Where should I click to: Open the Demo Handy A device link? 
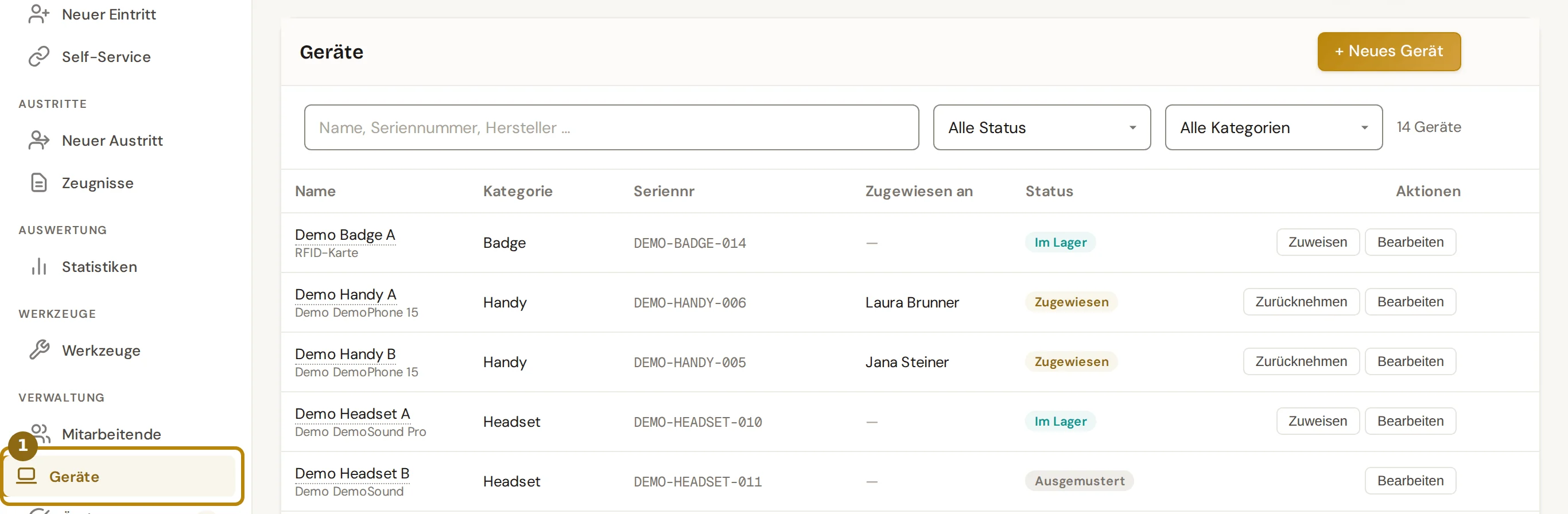(x=345, y=294)
